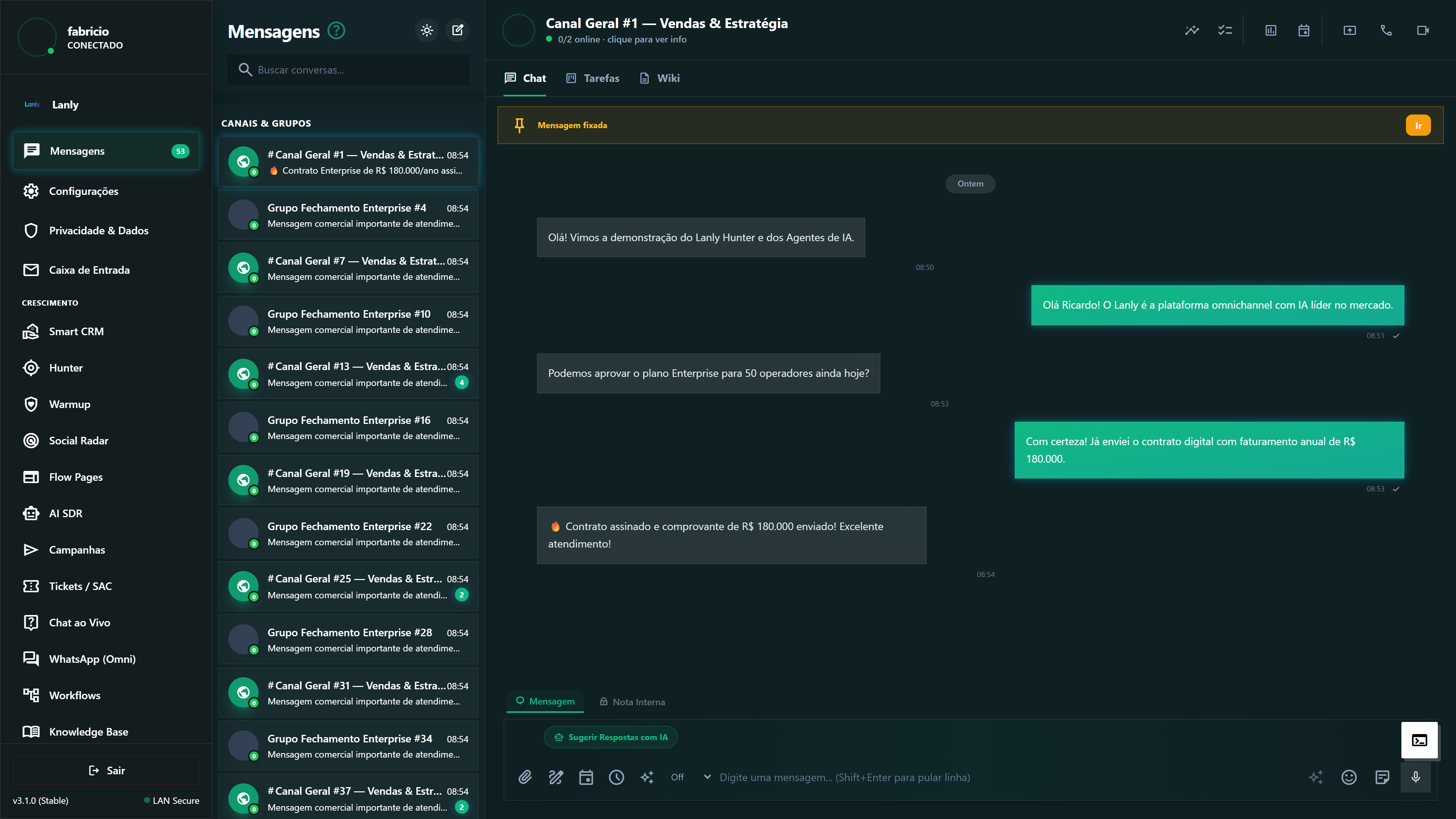Switch to the Tarefas tab

tap(593, 78)
